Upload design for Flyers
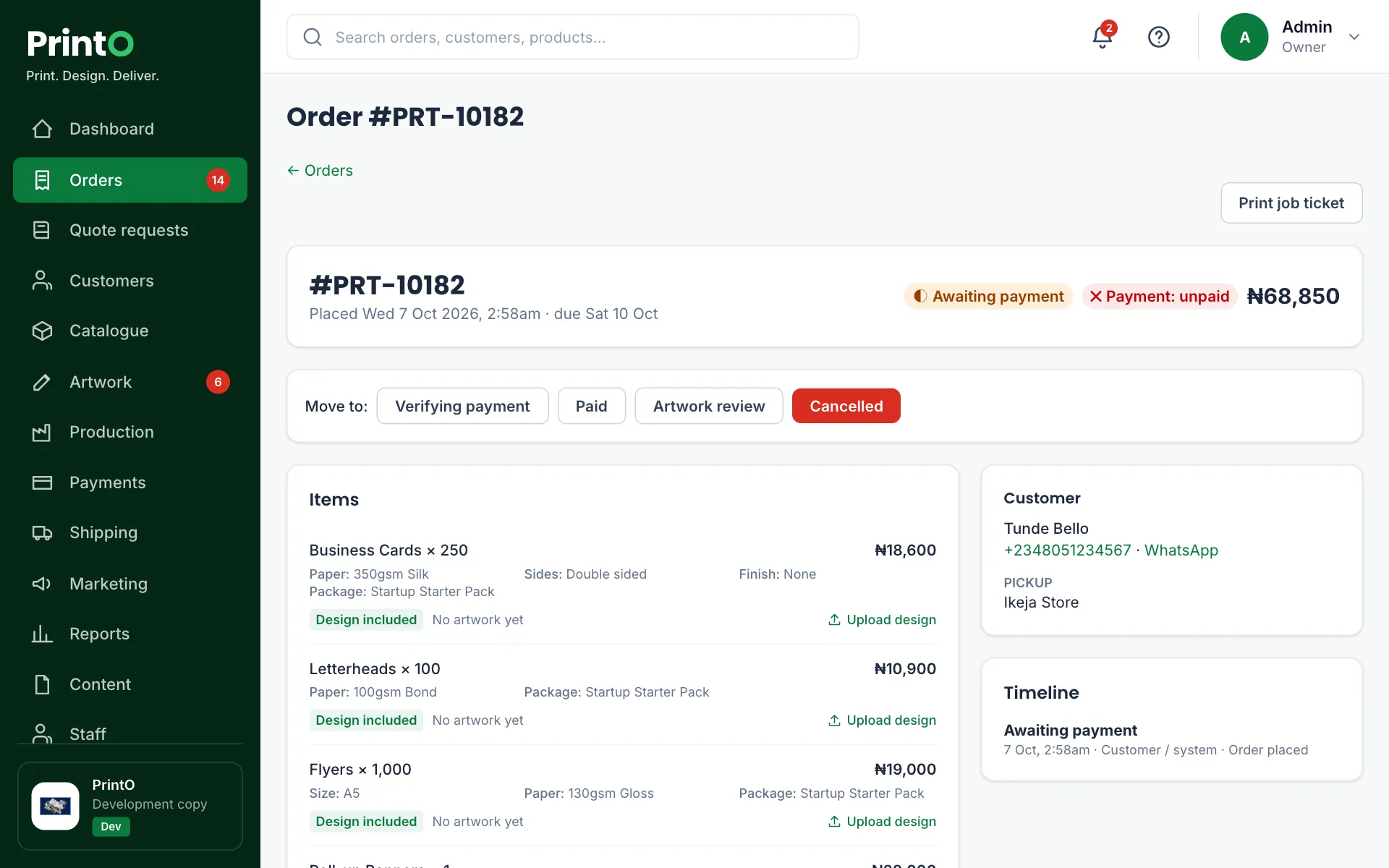This screenshot has height=868, width=1389. [x=882, y=822]
